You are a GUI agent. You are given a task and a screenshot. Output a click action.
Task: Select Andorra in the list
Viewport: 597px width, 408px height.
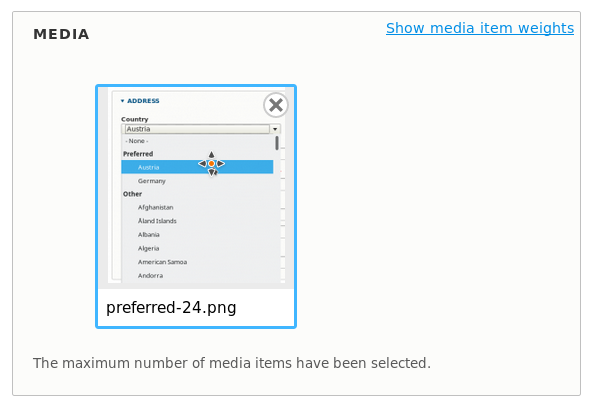click(150, 276)
